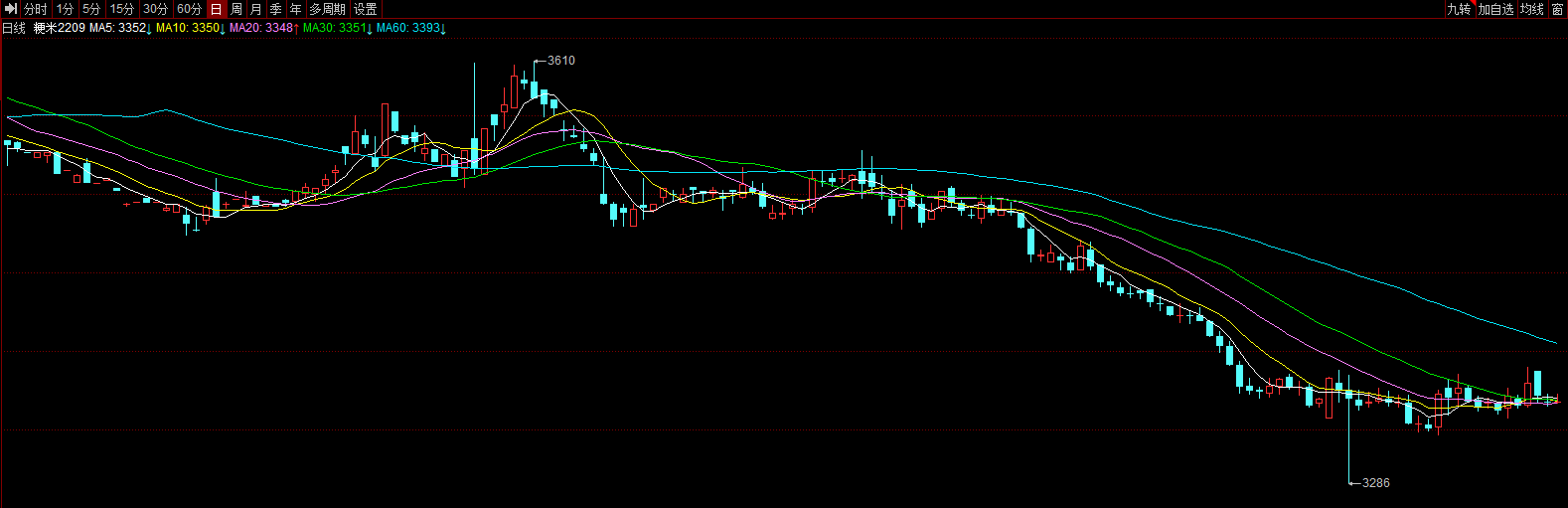
Task: Click the MA60: 3393 indicator value
Action: point(411,28)
